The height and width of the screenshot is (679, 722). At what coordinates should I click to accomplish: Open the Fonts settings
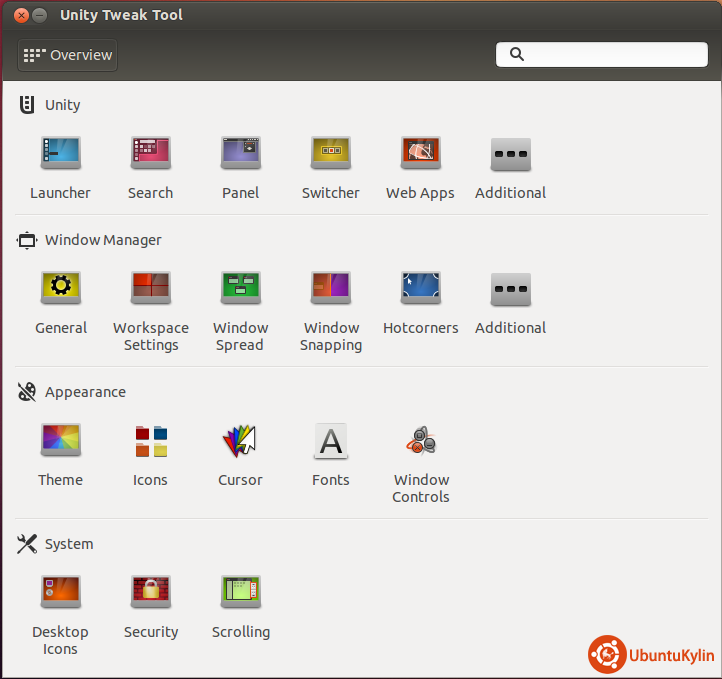tap(330, 441)
